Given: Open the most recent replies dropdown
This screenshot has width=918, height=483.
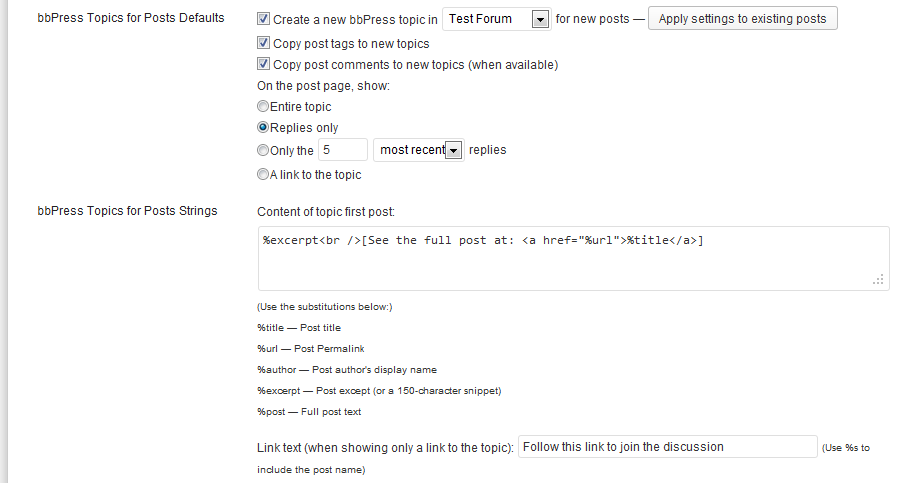Looking at the screenshot, I should 419,150.
